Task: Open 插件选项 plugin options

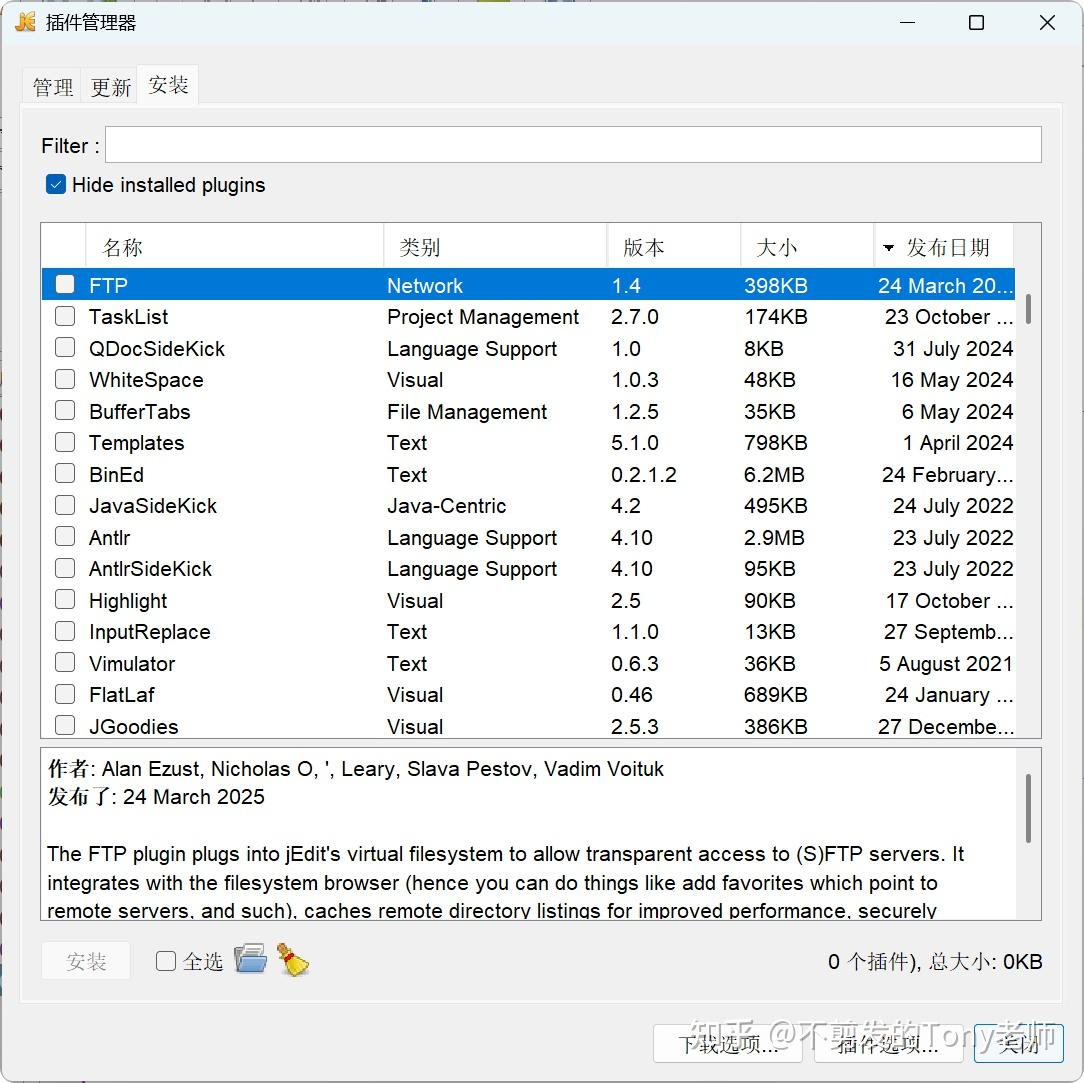Action: (887, 1044)
